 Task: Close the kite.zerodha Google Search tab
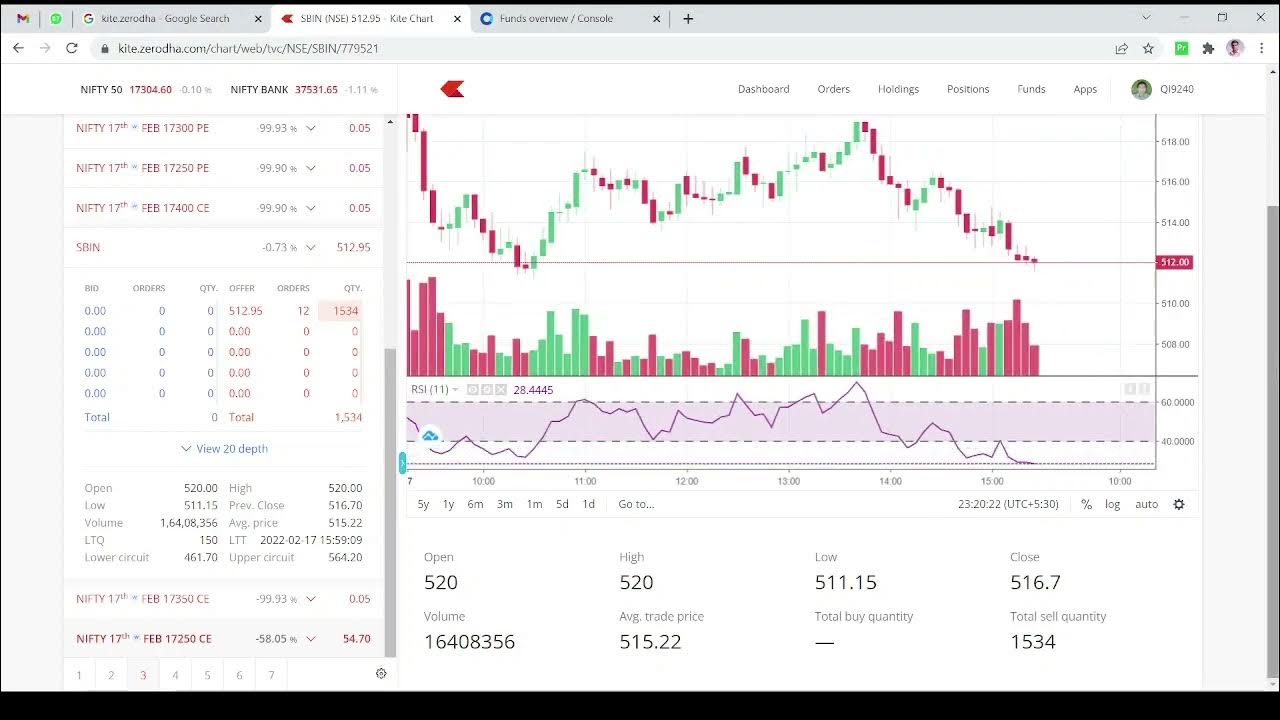(259, 18)
